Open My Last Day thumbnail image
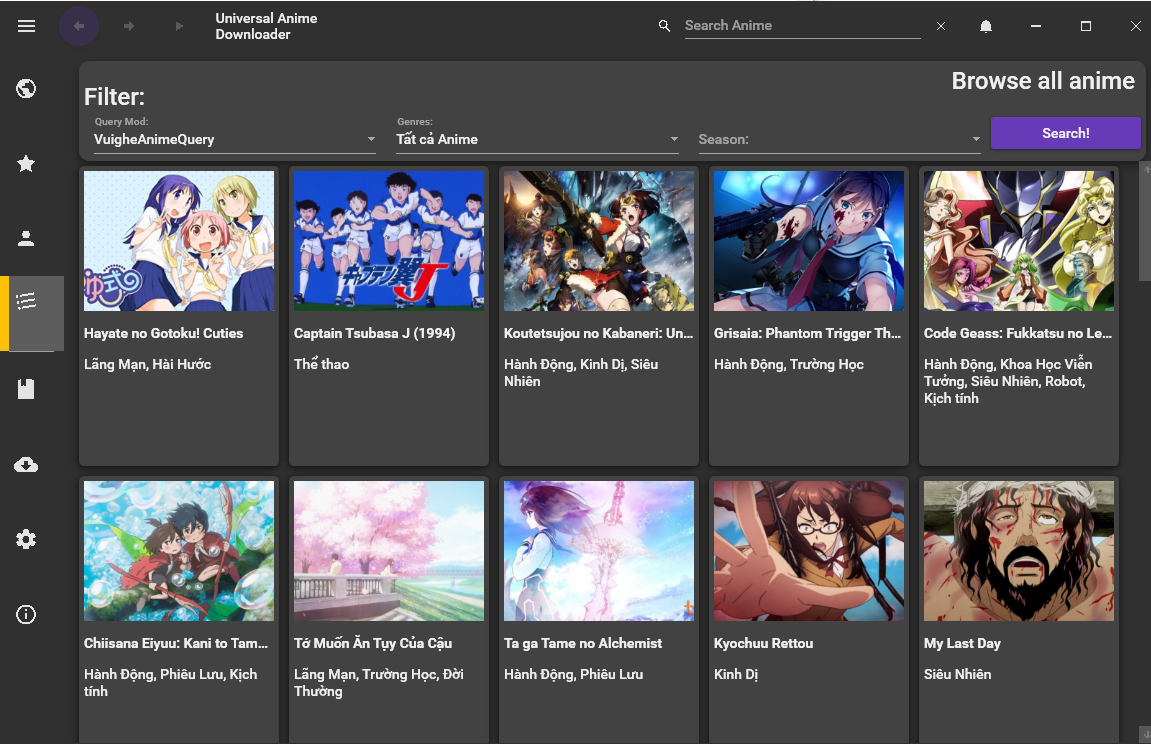 point(1019,551)
